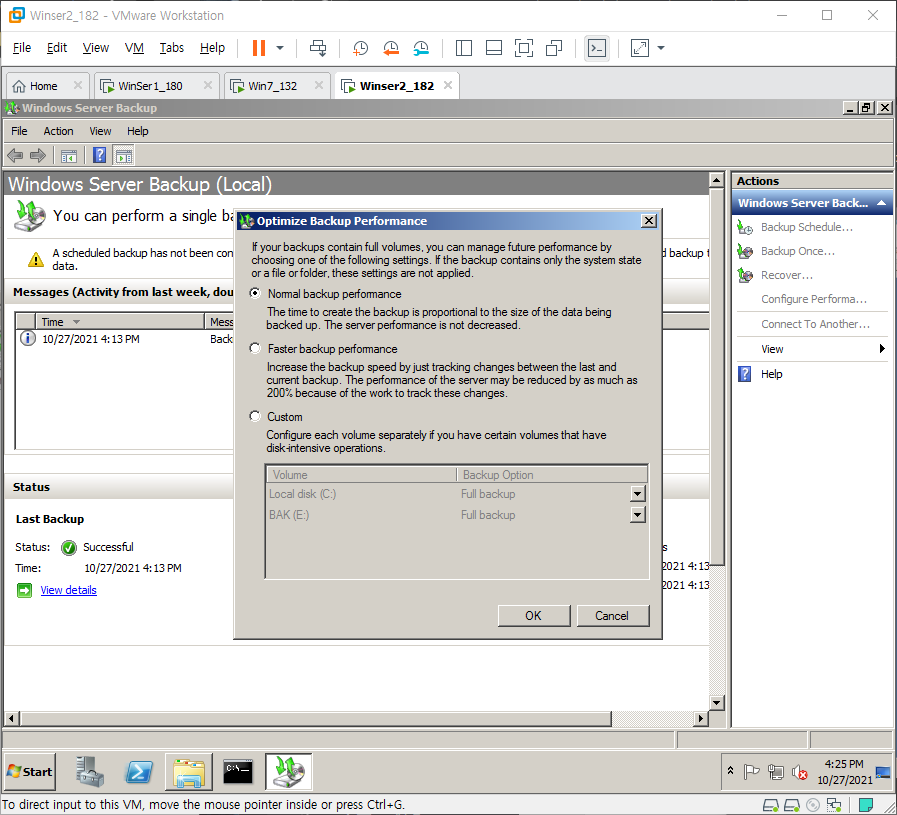
Task: Open VMware File menu
Action: click(x=22, y=47)
